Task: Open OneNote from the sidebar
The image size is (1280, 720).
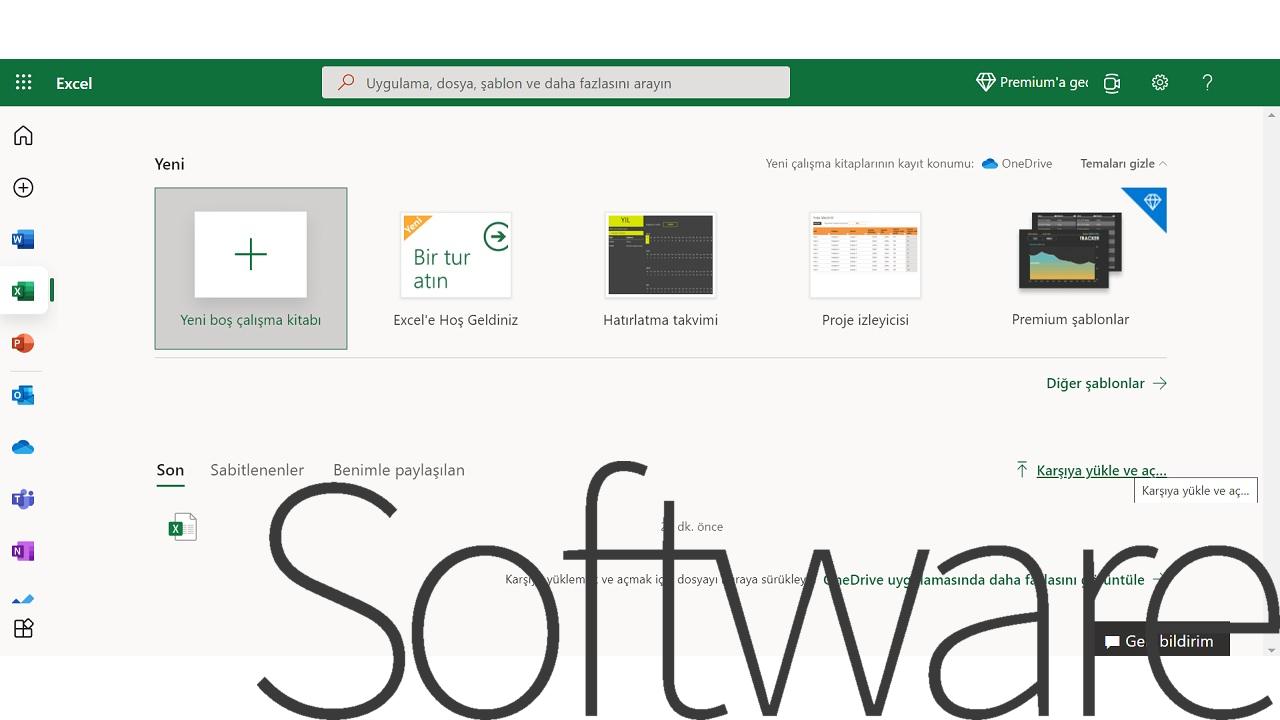Action: coord(23,551)
